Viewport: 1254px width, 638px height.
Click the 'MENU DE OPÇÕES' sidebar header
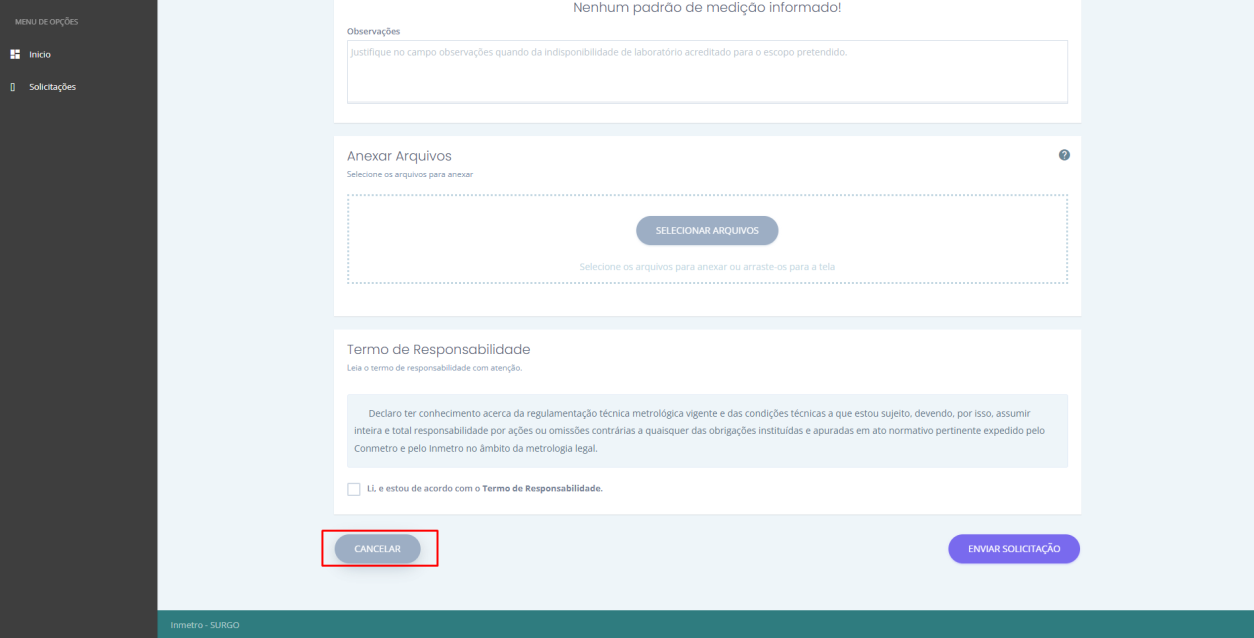[x=47, y=22]
